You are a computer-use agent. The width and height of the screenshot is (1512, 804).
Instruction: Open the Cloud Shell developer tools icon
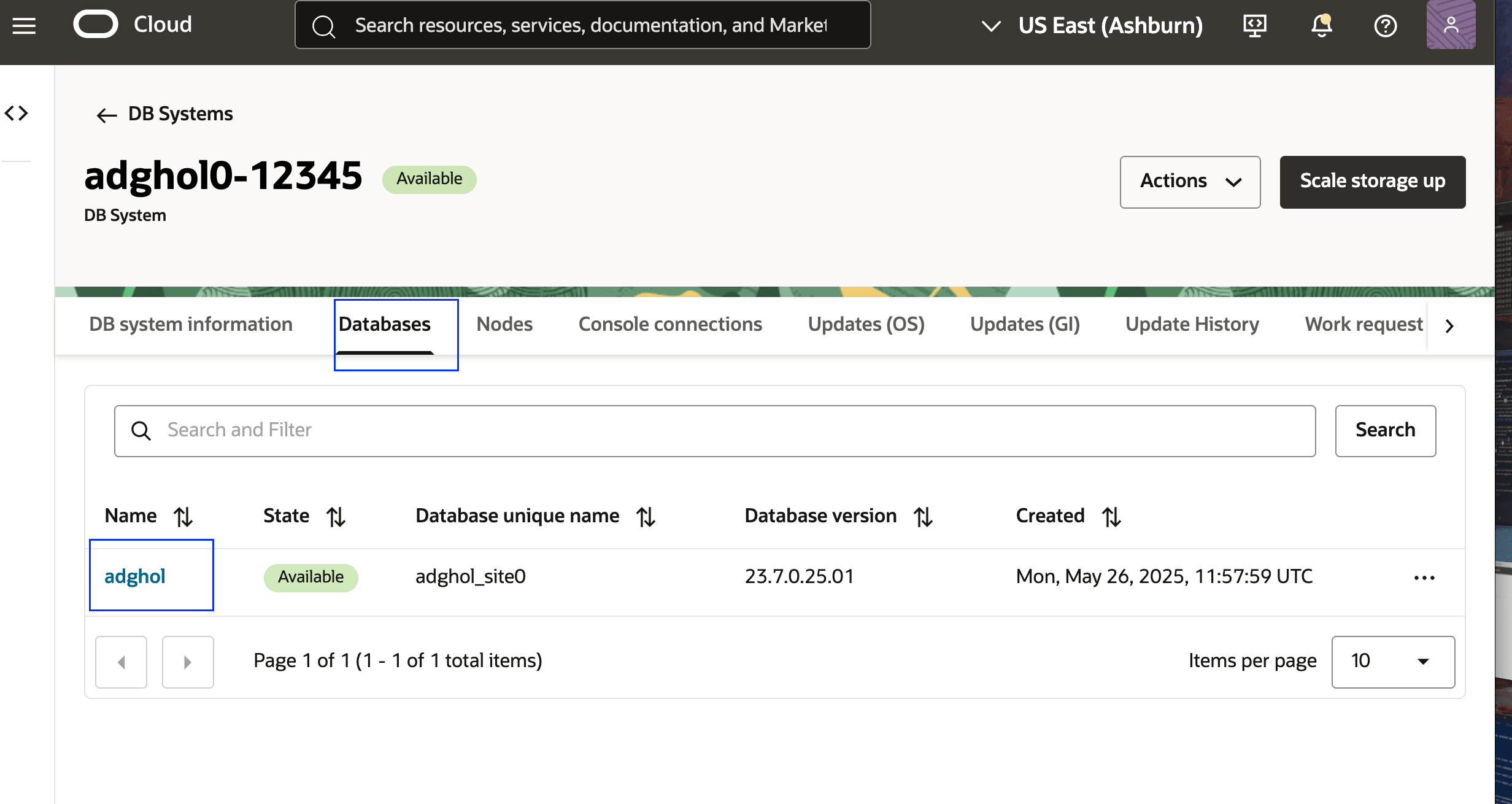(1254, 25)
